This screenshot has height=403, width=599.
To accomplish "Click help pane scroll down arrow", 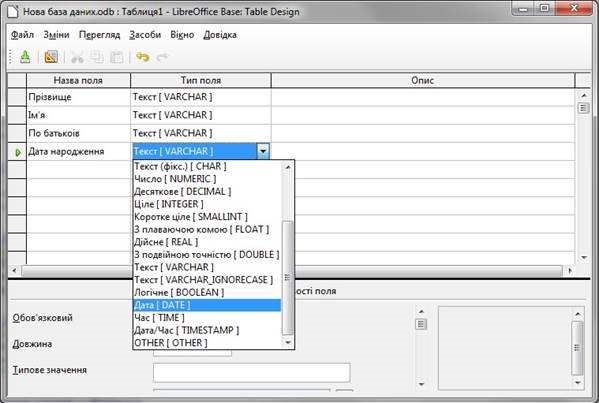I will 578,382.
